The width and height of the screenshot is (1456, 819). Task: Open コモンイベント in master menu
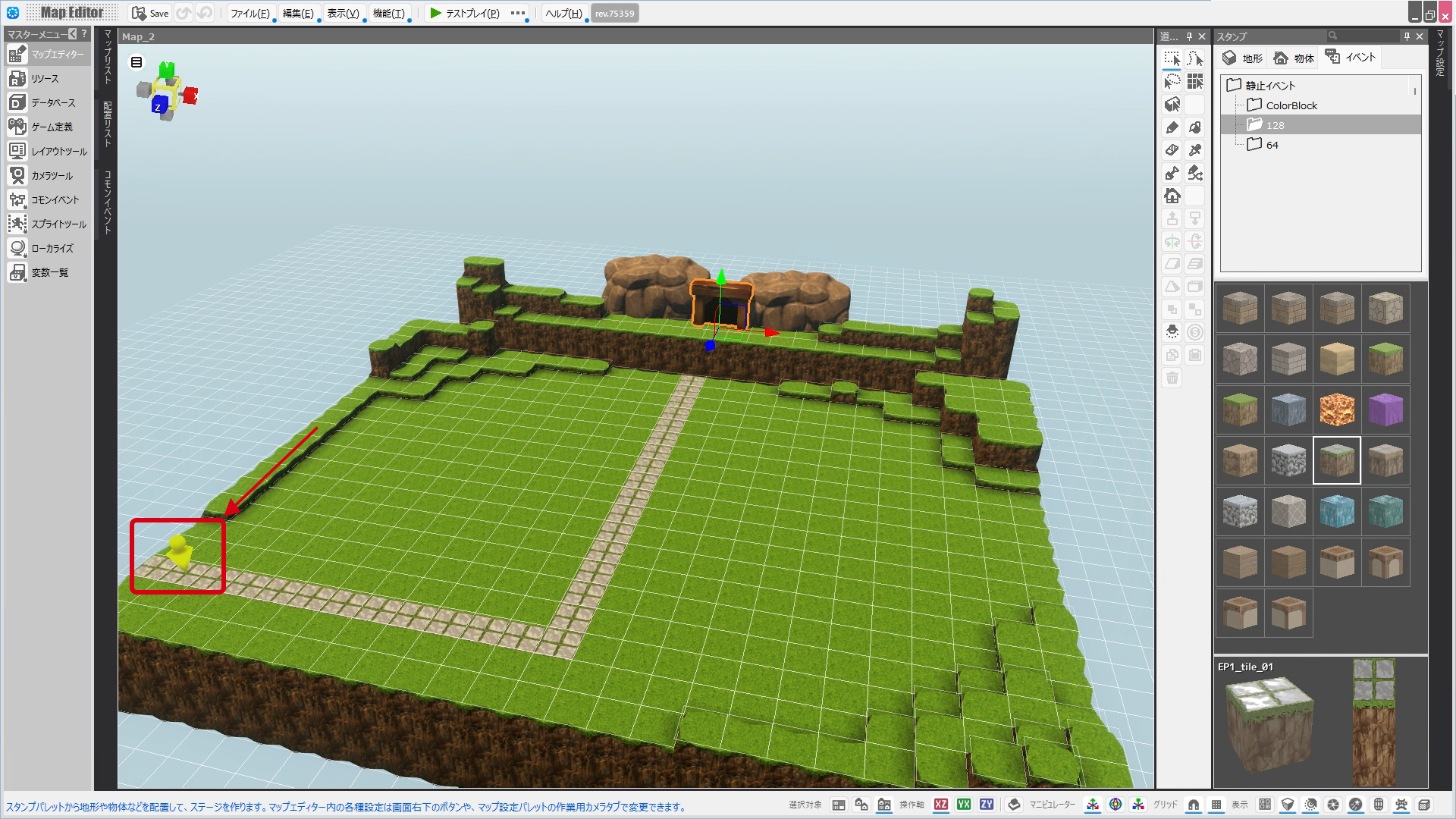[48, 200]
